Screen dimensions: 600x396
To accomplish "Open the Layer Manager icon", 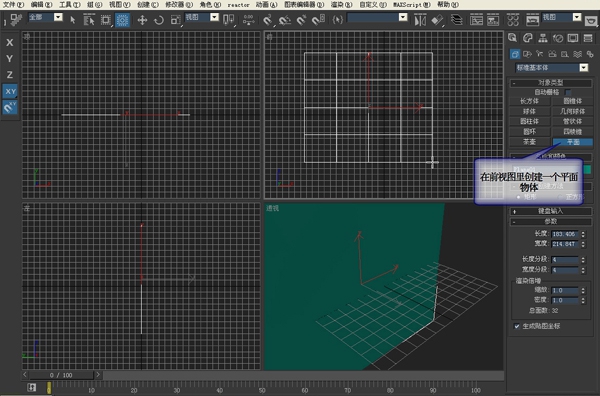I will [457, 20].
